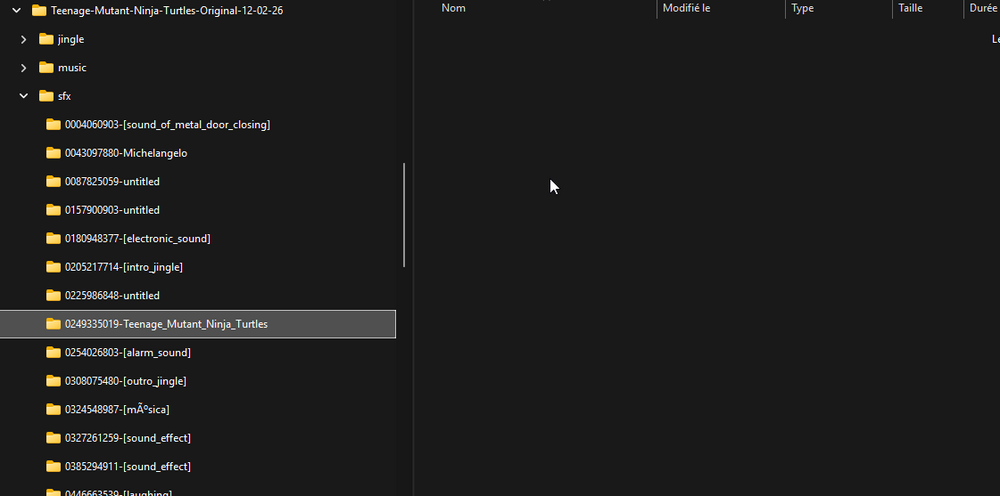Click the alarm_sound folder icon

(54, 353)
